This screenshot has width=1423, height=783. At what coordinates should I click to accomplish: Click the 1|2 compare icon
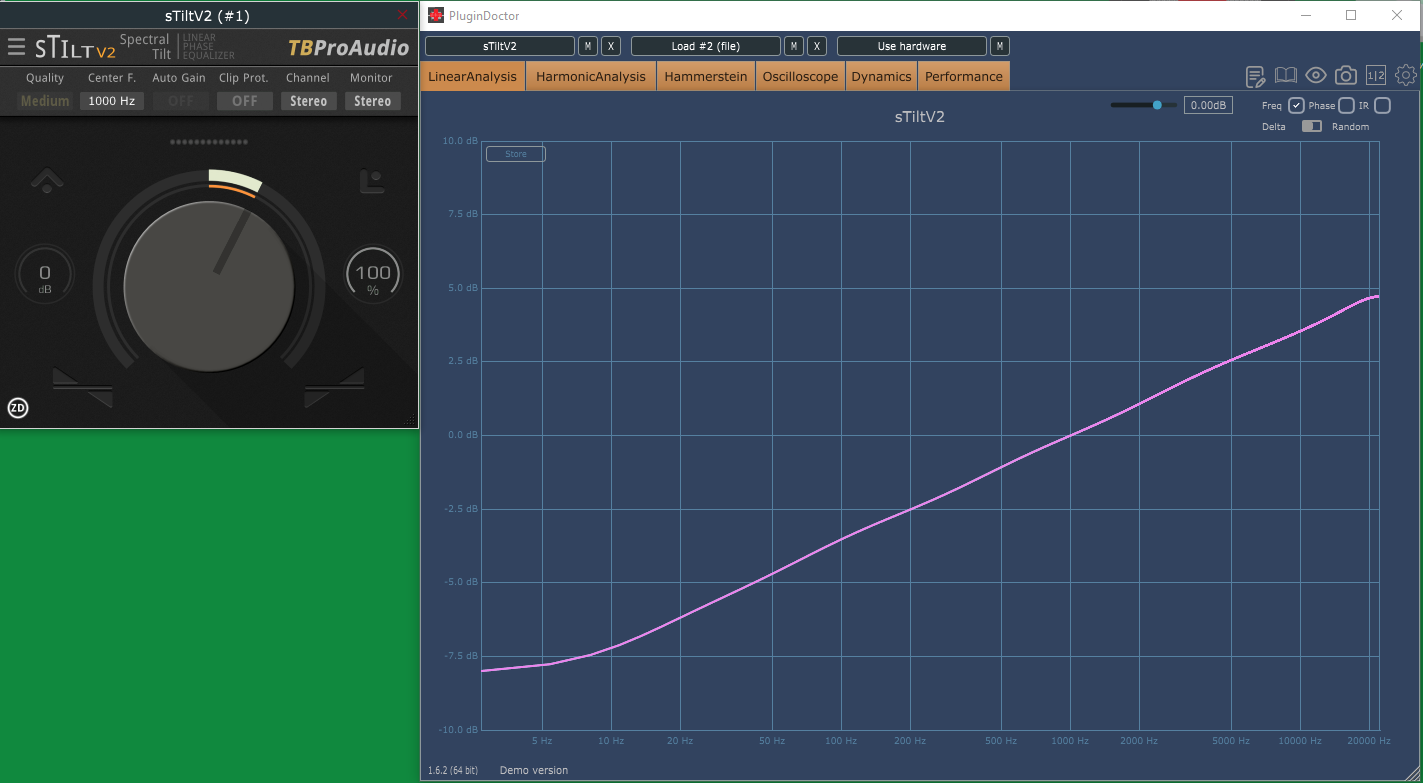tap(1376, 75)
